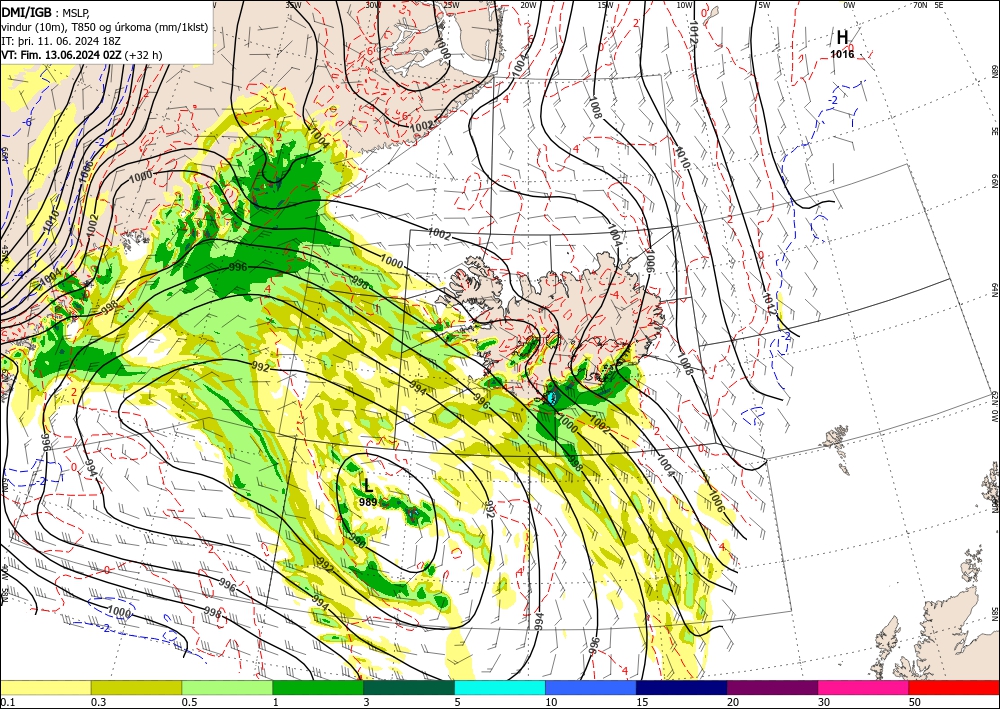
Task: Click the '25W' longitude label
Action: click(451, 5)
